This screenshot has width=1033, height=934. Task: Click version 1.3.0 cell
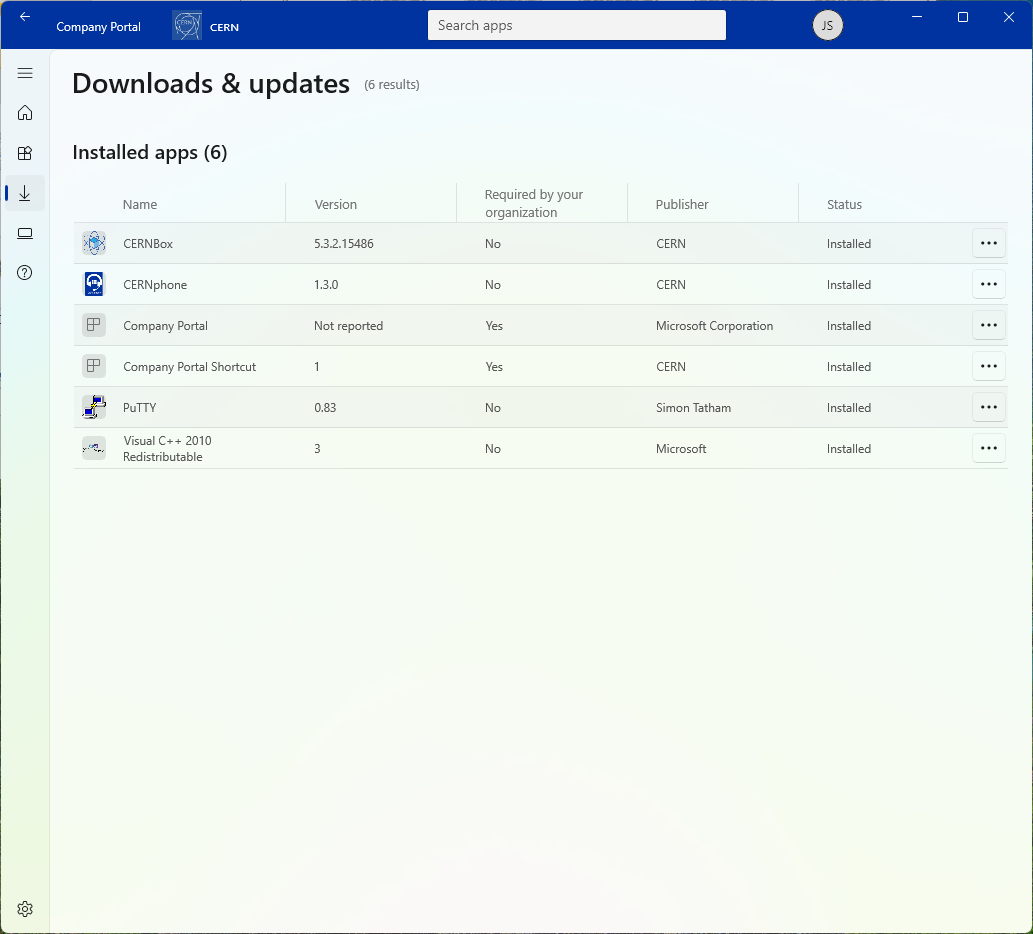326,285
